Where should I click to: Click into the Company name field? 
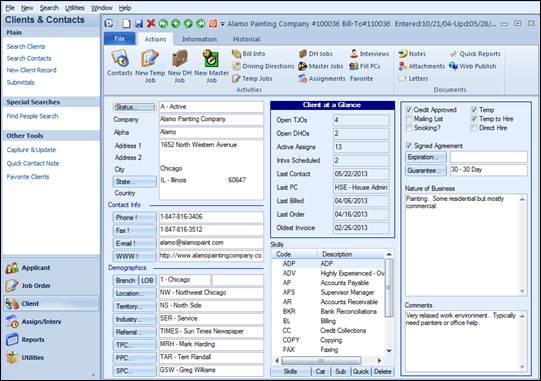(211, 119)
